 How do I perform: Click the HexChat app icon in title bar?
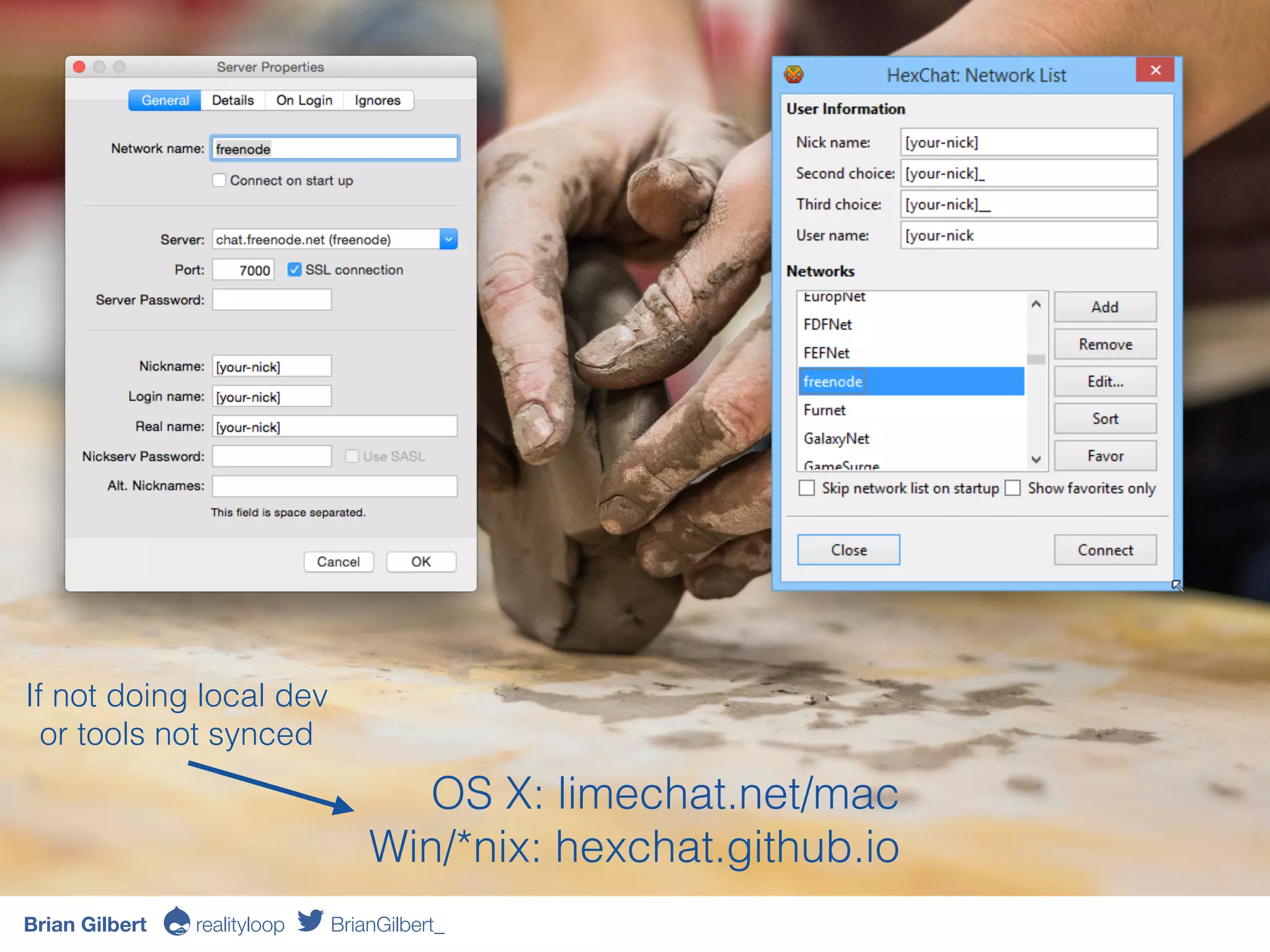pos(793,75)
